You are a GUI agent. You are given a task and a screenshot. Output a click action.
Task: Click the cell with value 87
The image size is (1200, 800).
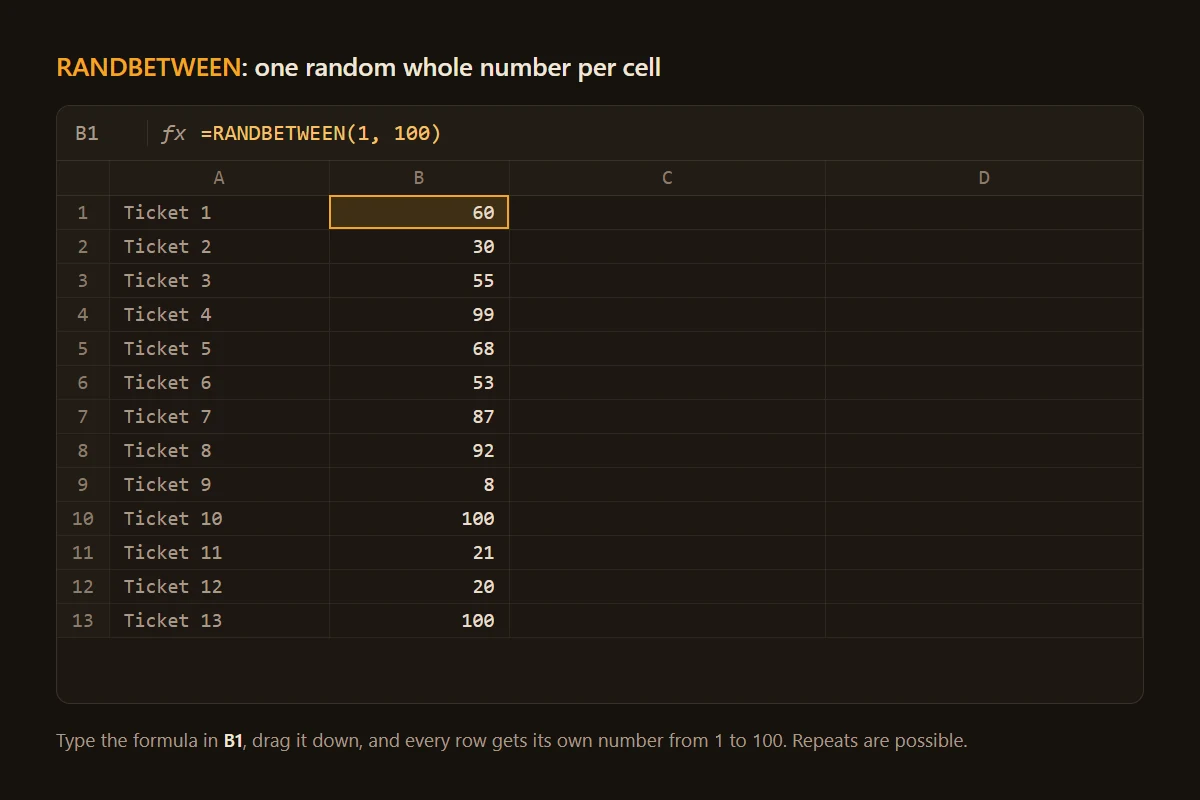coord(419,416)
